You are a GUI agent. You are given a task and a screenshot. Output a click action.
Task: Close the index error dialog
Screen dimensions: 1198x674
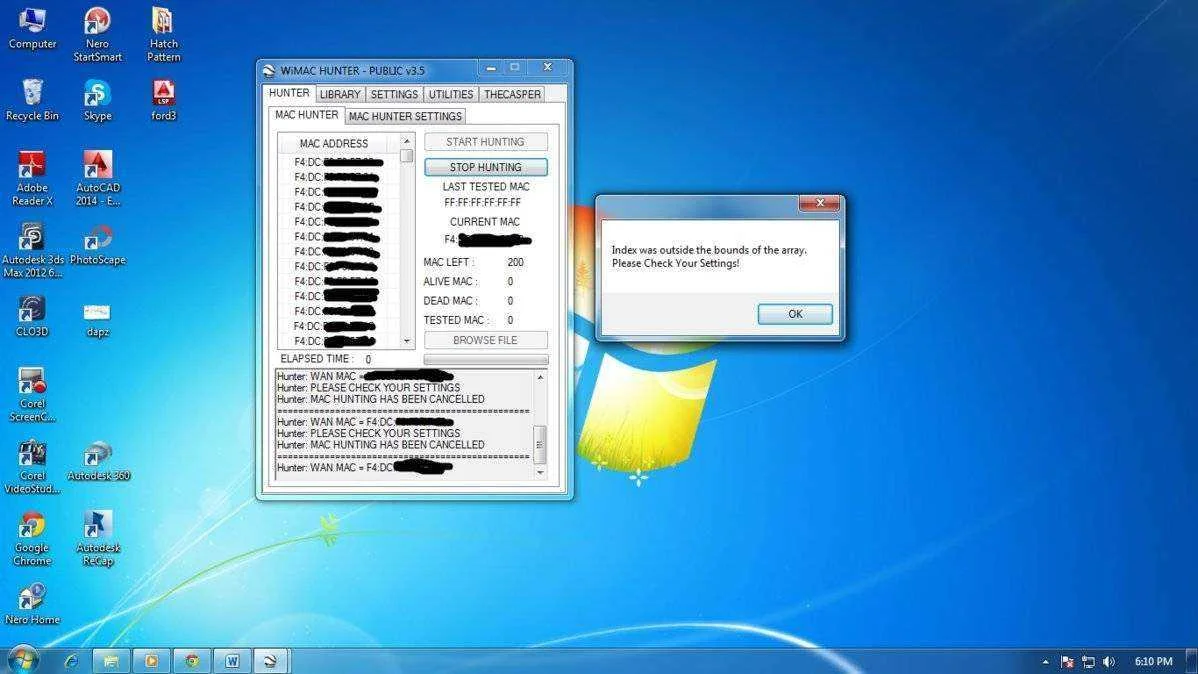tap(819, 203)
